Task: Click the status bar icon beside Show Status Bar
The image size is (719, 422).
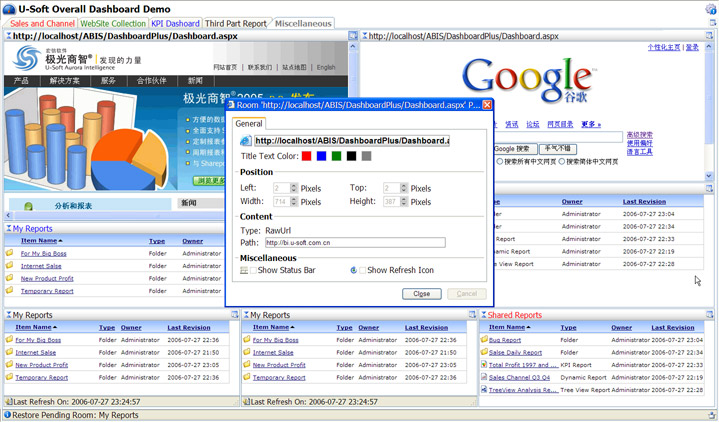Action: pos(244,270)
